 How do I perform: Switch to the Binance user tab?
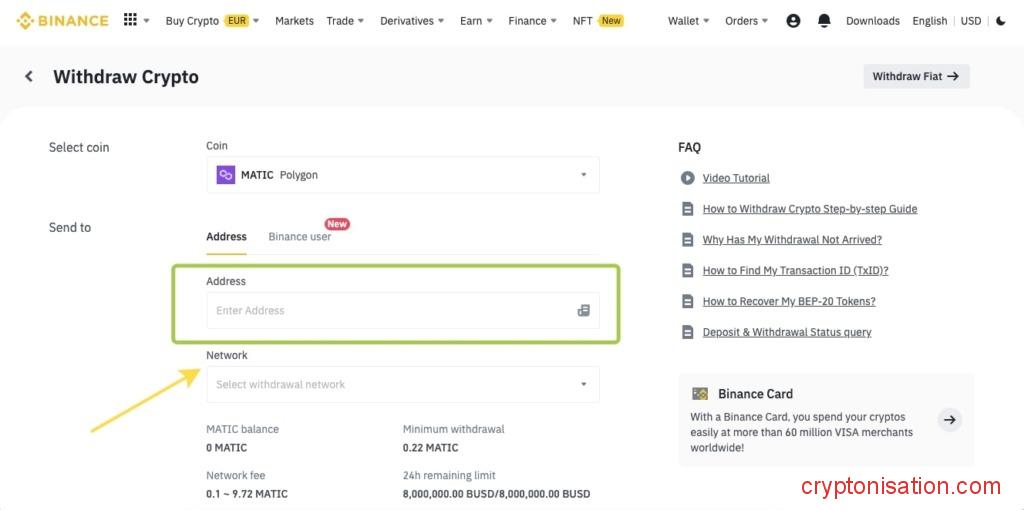tap(299, 237)
